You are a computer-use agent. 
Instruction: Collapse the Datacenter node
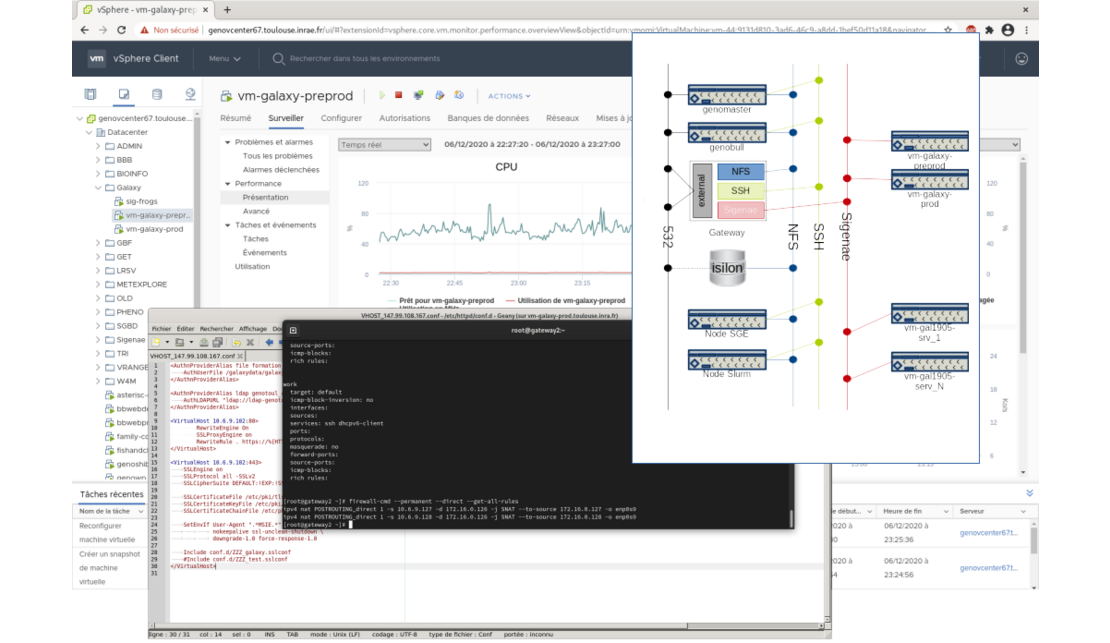[89, 132]
